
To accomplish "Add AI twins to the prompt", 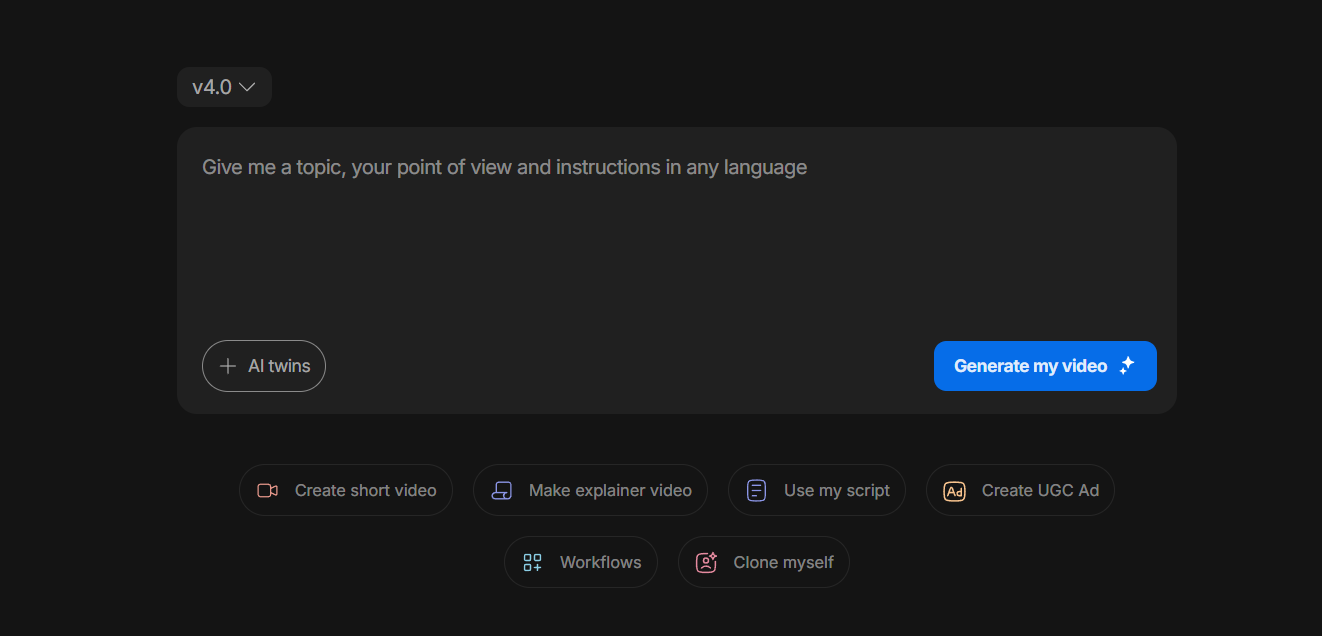I will [x=264, y=366].
